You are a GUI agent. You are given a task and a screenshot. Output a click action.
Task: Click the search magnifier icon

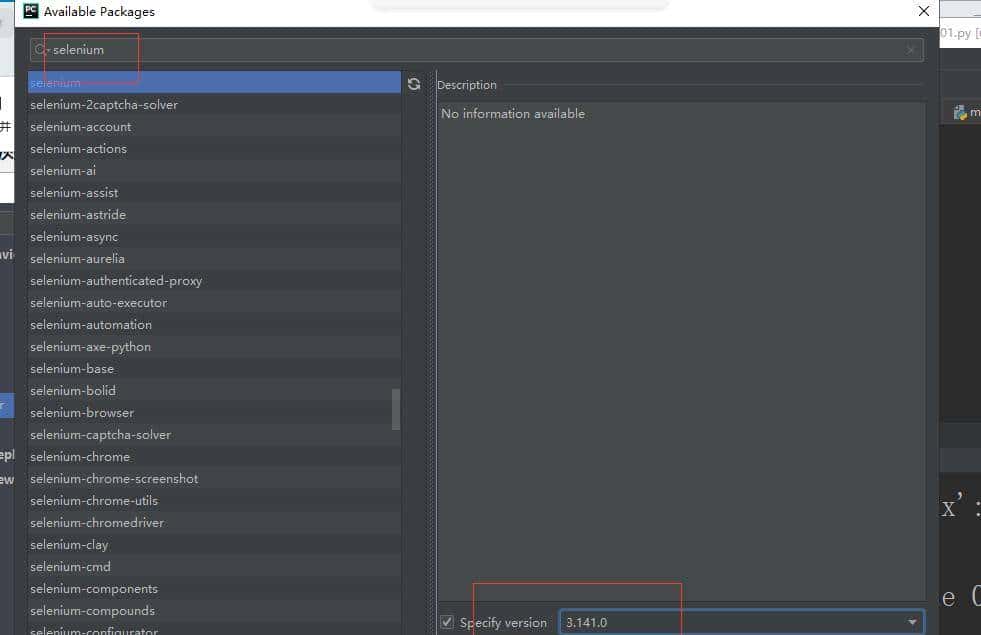40,50
